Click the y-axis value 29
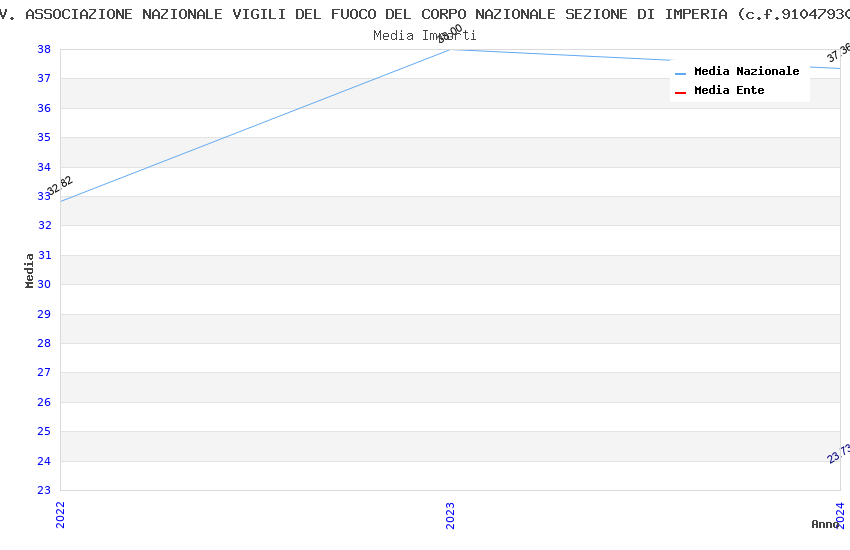Viewport: 850px width, 550px height. (44, 314)
